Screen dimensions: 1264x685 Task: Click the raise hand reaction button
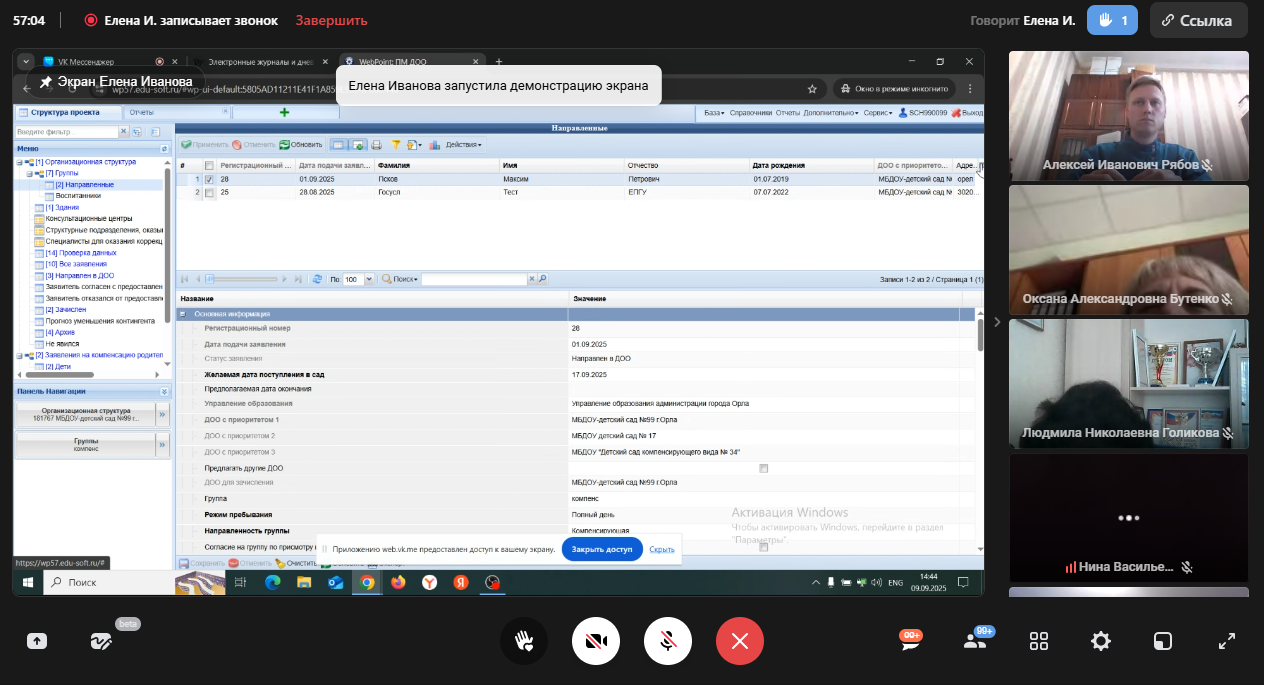(524, 641)
